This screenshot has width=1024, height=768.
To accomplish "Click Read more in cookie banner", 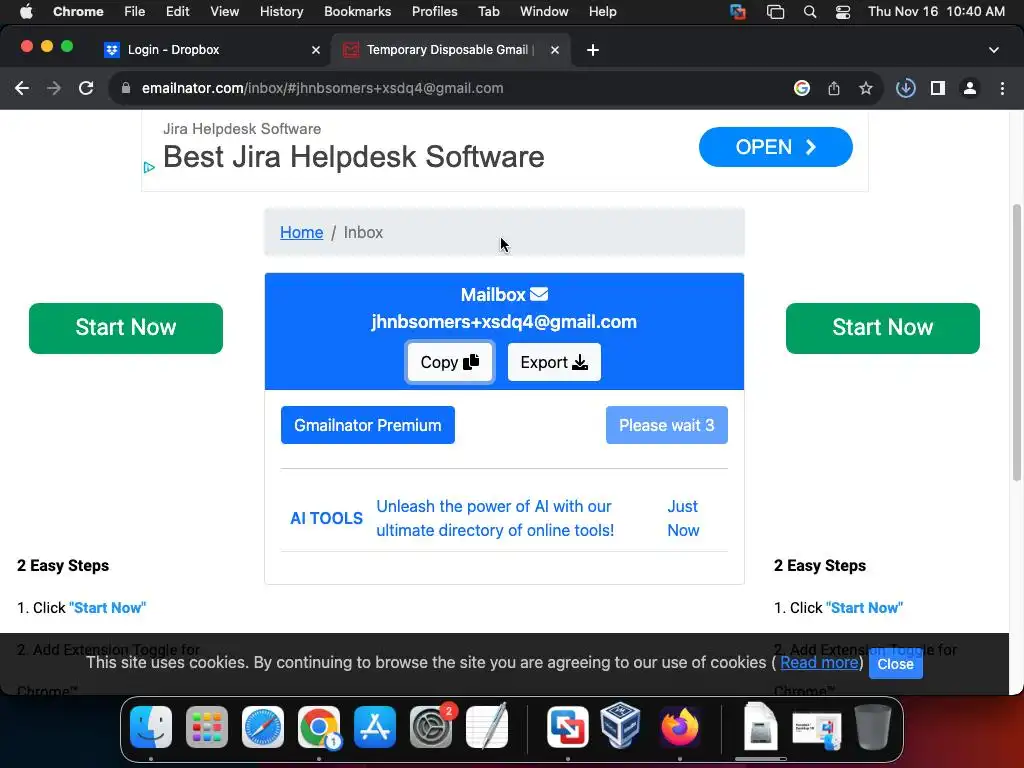I will click(820, 663).
